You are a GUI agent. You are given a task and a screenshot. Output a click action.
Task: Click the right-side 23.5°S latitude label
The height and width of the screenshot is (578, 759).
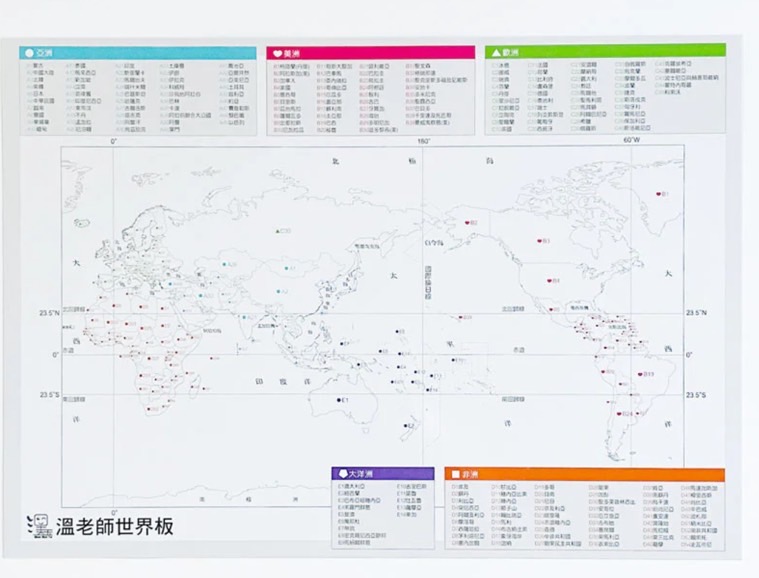696,395
